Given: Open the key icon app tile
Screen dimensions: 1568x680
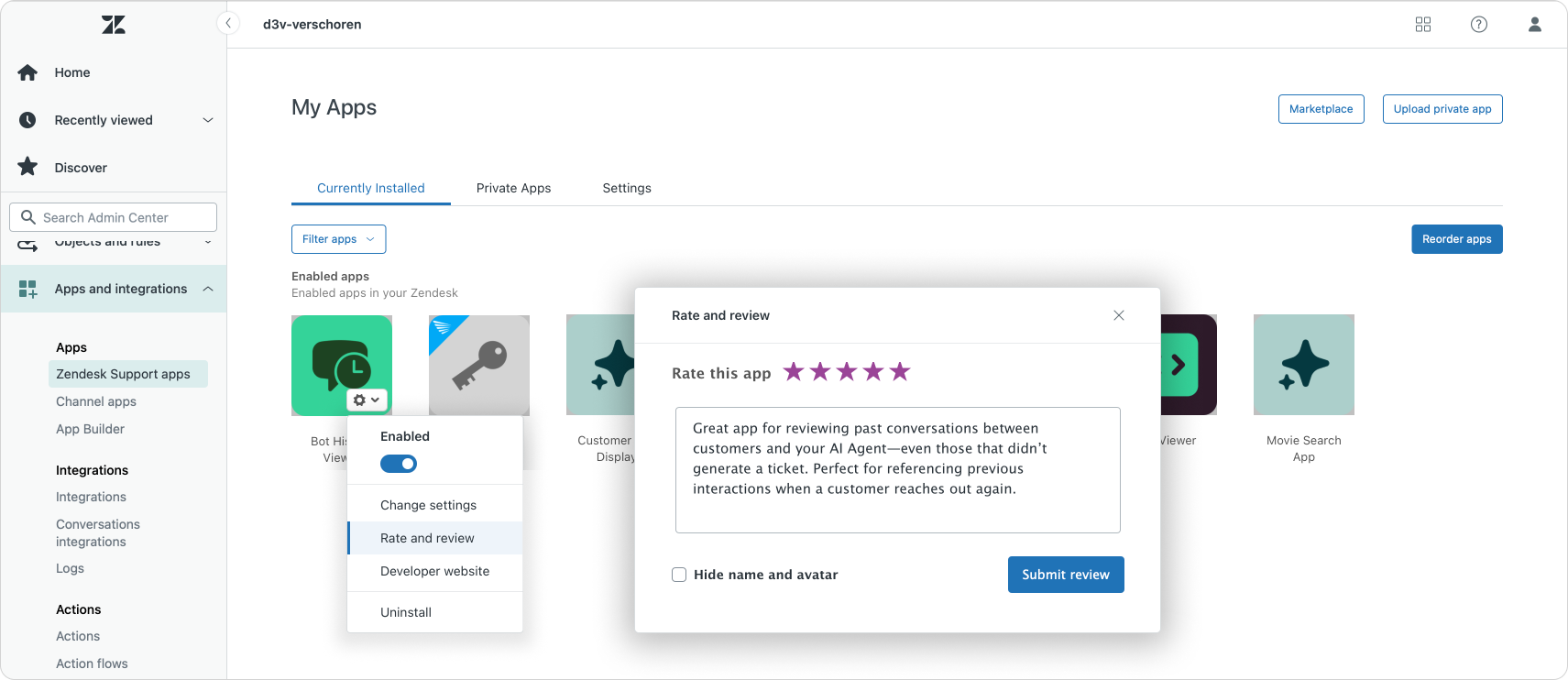Looking at the screenshot, I should [479, 366].
